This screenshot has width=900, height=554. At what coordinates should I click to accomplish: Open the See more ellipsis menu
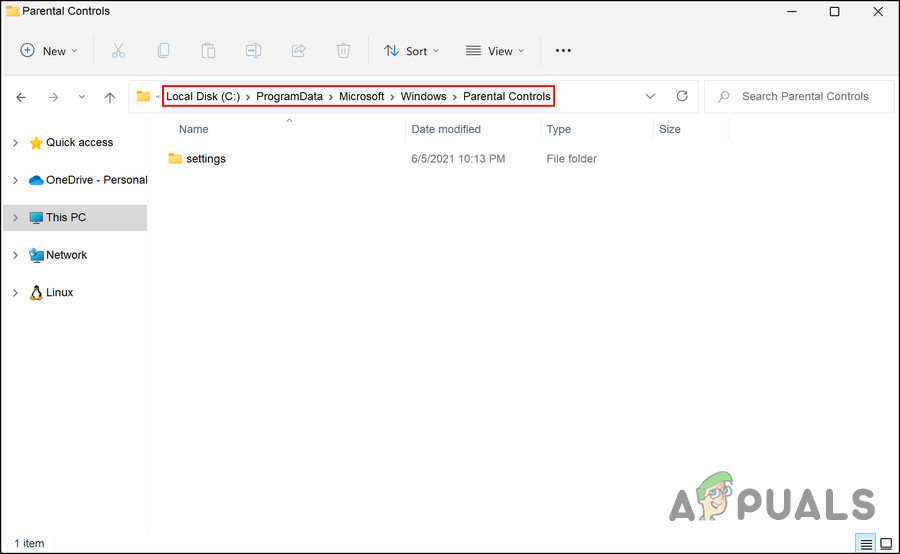[x=563, y=51]
